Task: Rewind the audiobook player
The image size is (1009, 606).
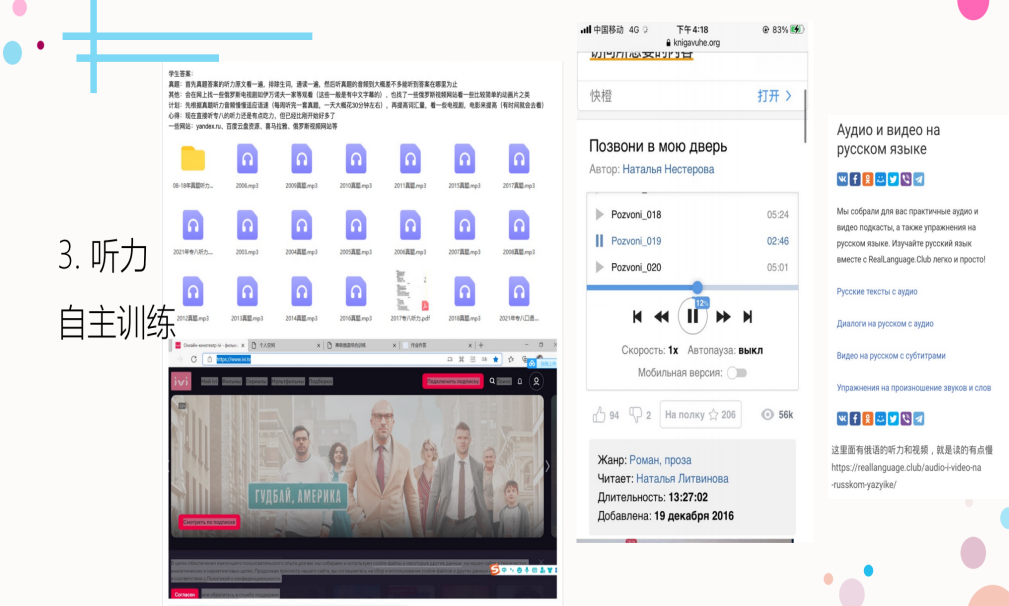Action: click(661, 317)
